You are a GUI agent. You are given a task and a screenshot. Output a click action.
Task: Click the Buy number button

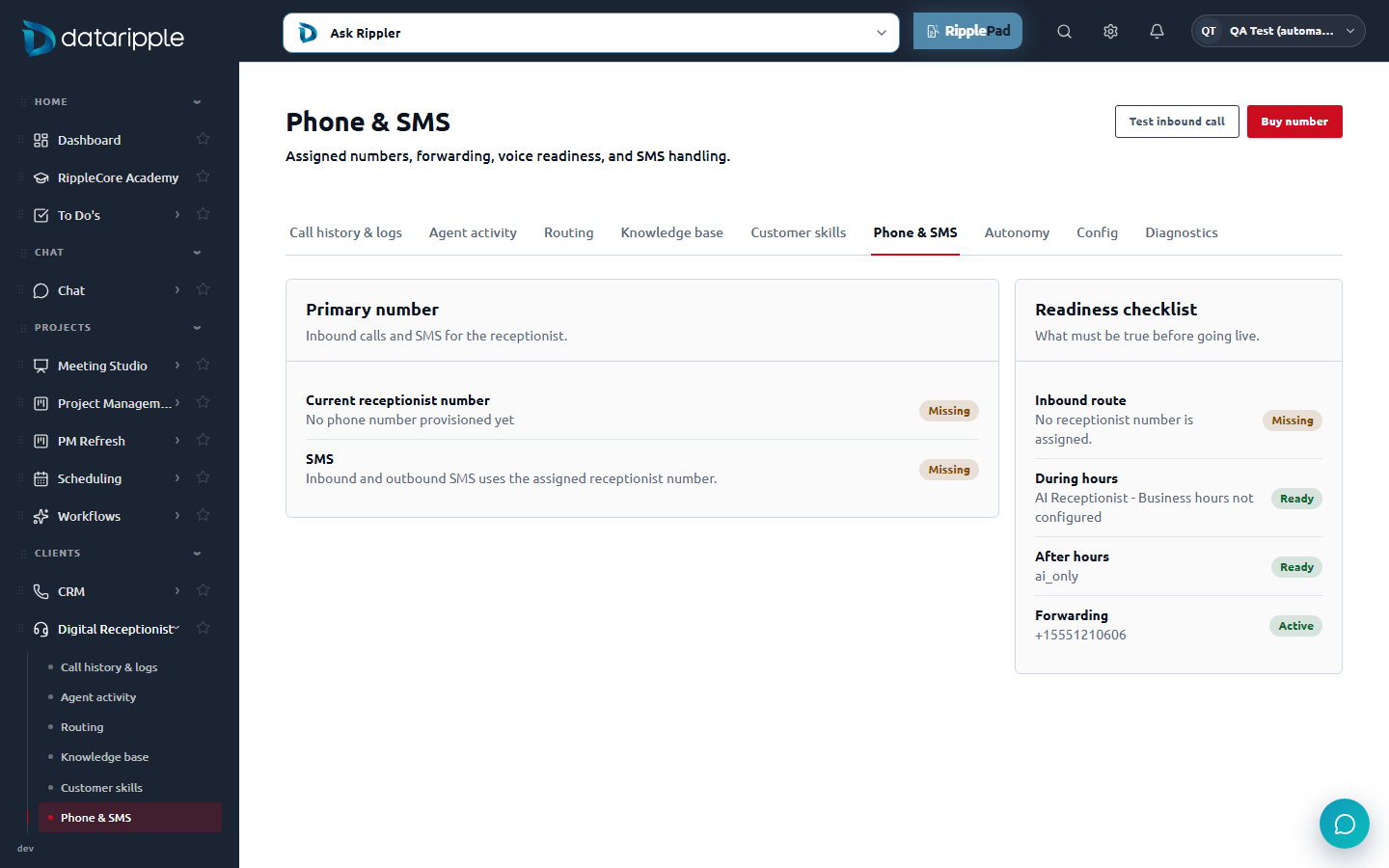point(1294,122)
